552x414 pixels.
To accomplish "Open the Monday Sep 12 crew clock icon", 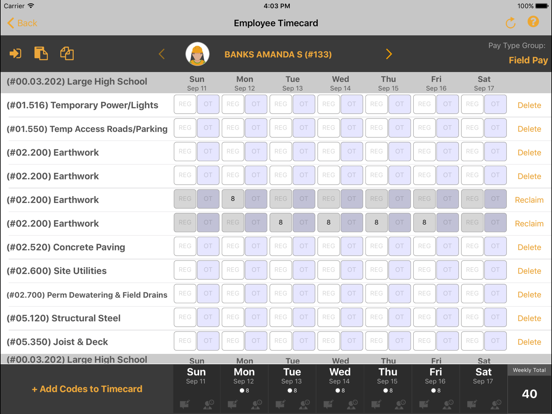I will pyautogui.click(x=256, y=404).
